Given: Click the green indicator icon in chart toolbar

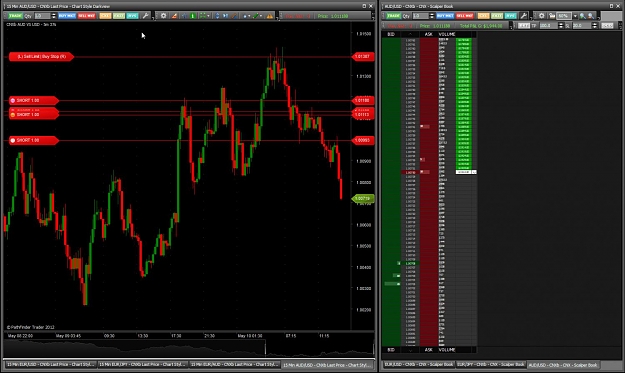Looking at the screenshot, I should coord(193,16).
